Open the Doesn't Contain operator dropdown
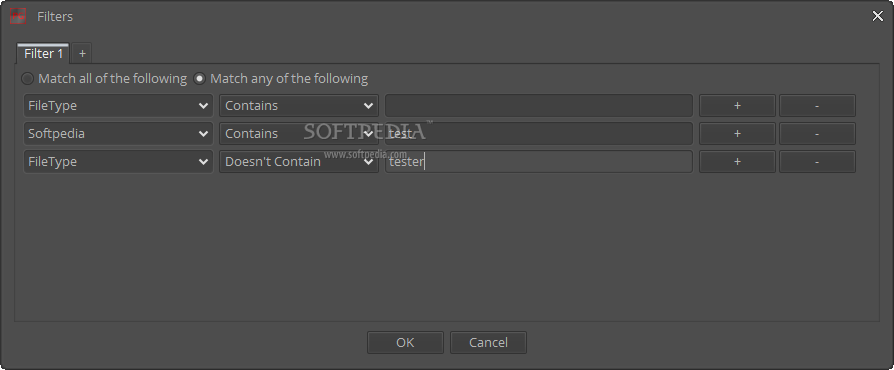The height and width of the screenshot is (370, 894). point(299,161)
